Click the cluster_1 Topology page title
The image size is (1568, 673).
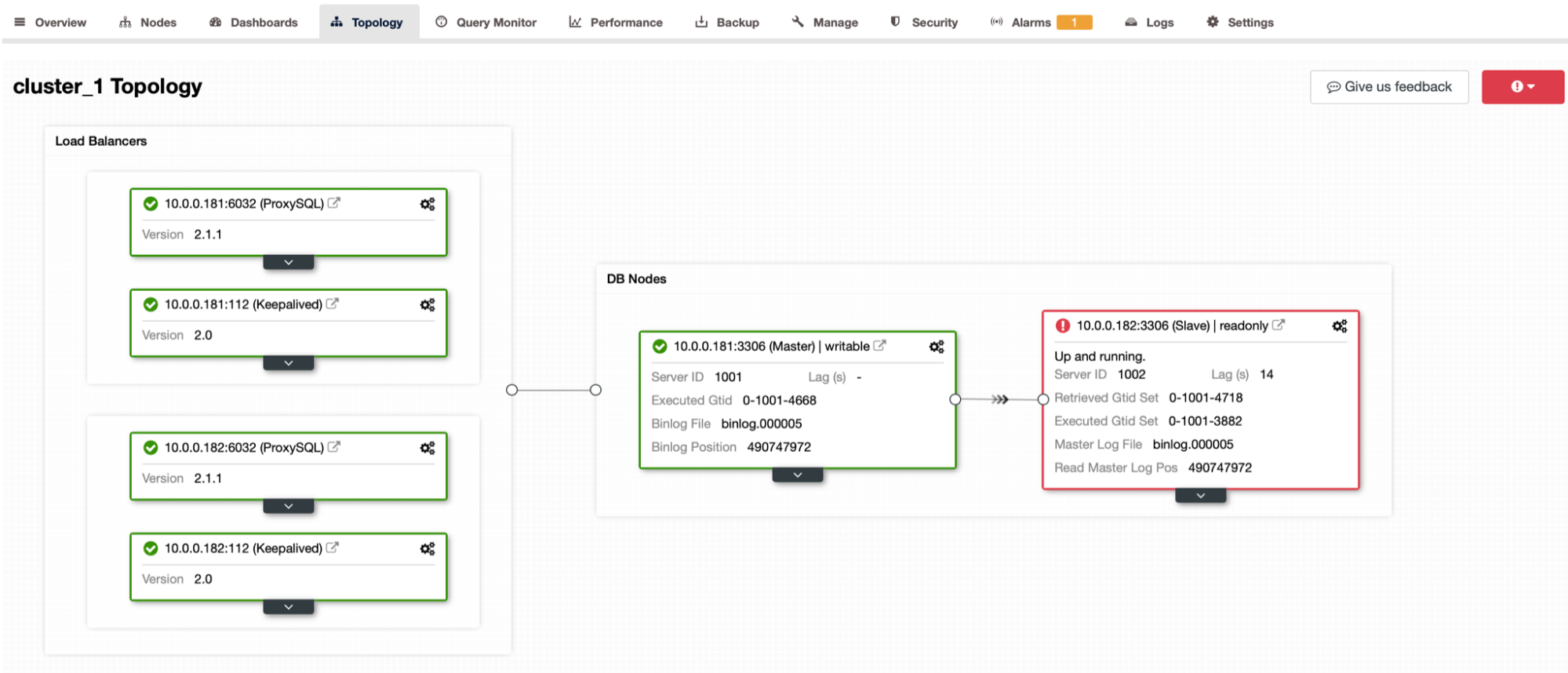(107, 86)
